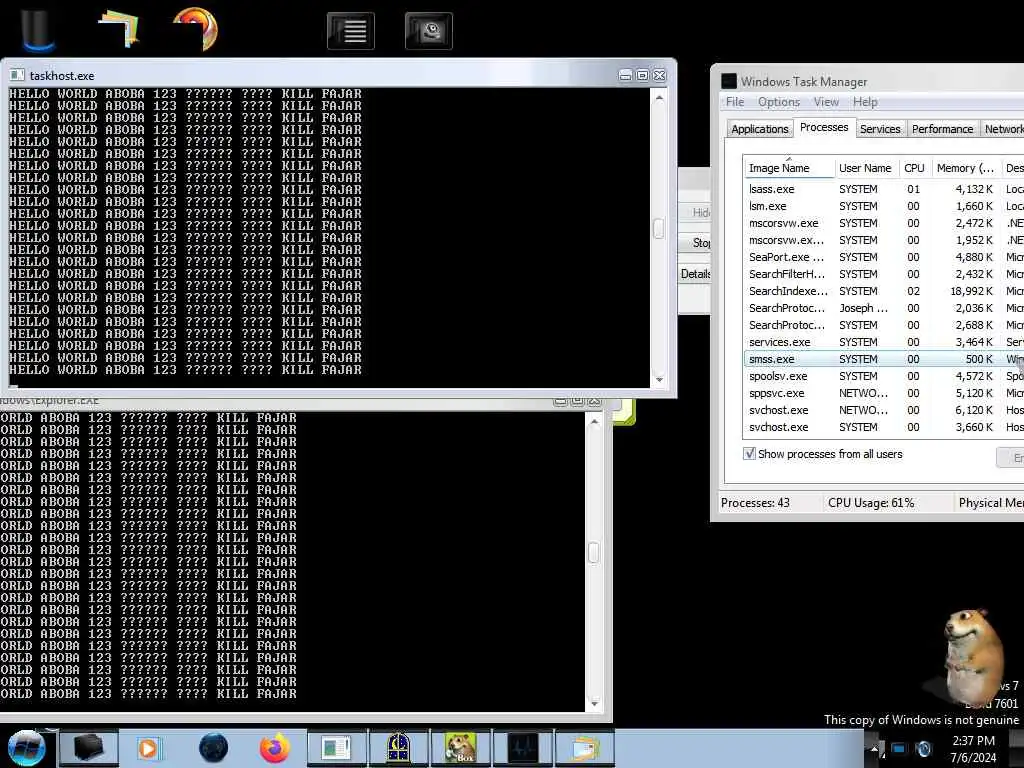
Task: Select mscorsvw.exe using 2,472 K memory
Action: click(884, 223)
